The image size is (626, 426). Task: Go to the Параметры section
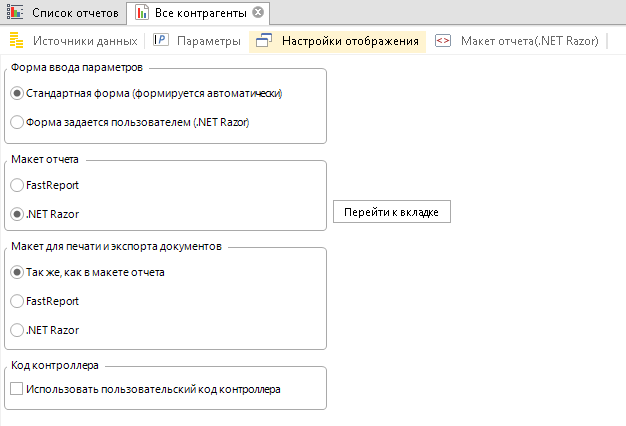[208, 41]
